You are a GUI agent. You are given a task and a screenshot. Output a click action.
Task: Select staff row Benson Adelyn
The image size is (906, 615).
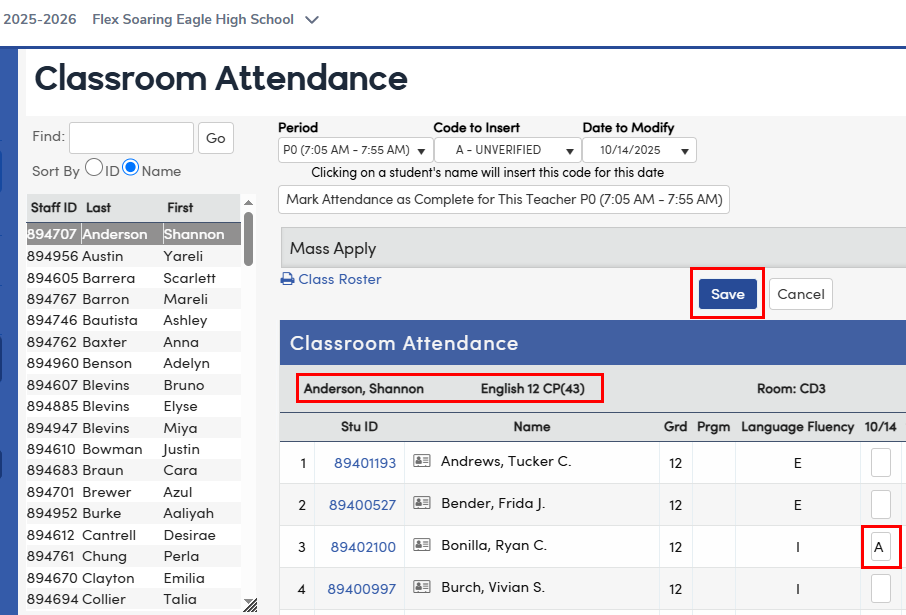tap(133, 363)
